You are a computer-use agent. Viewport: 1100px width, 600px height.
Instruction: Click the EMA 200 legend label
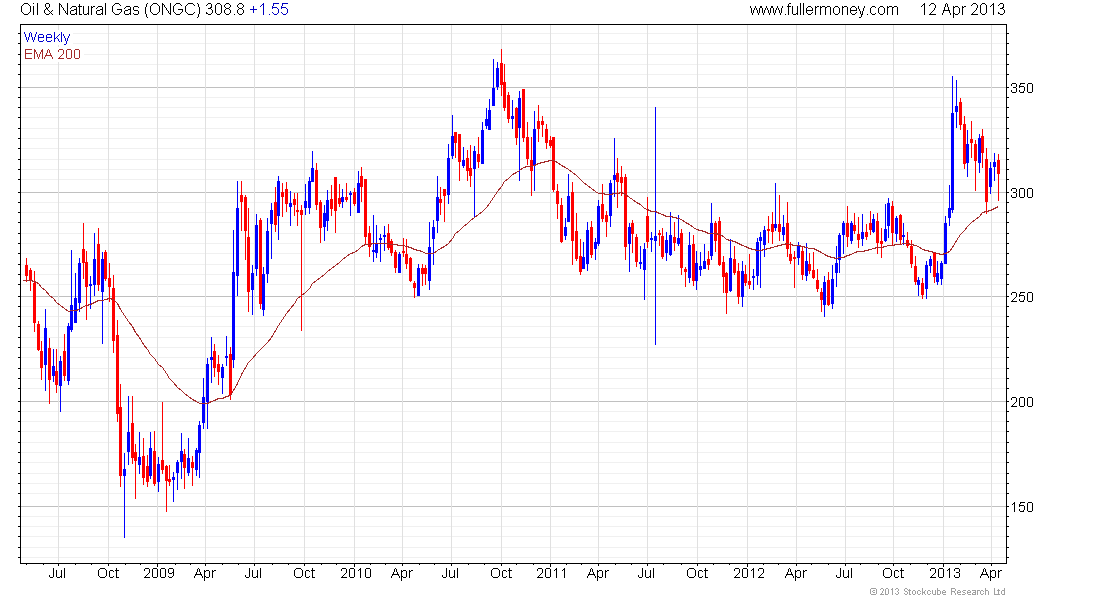pos(52,53)
